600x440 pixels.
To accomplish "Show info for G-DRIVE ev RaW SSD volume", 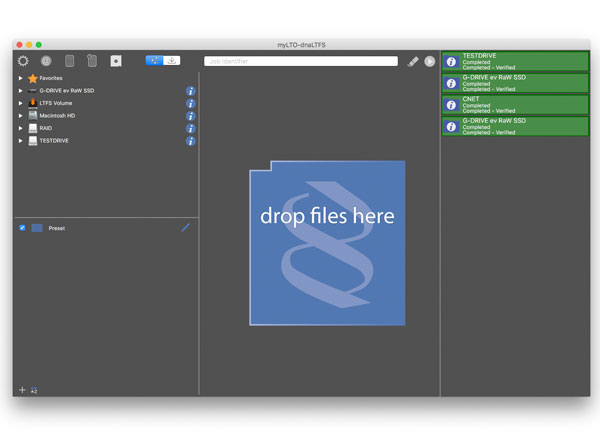I will pos(191,91).
